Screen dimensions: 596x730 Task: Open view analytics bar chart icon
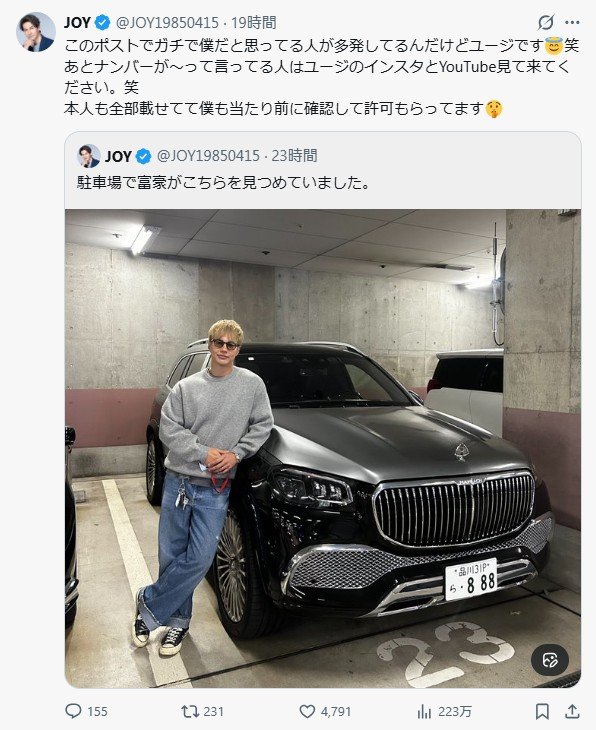(424, 711)
